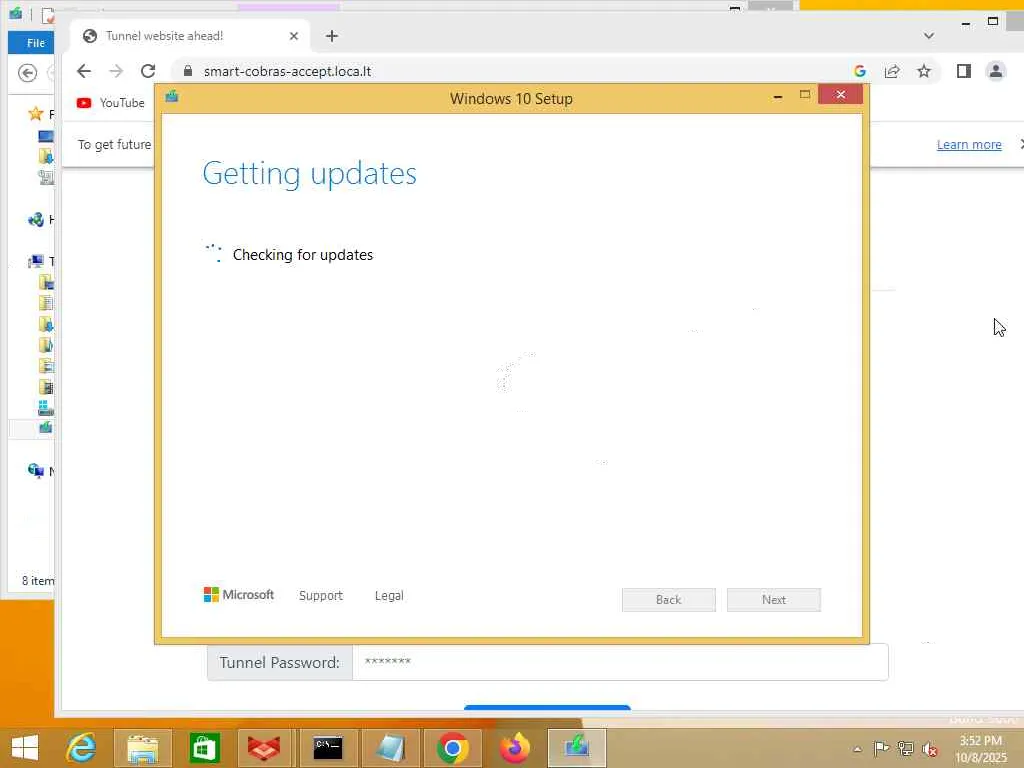The image size is (1024, 768).
Task: Click the Next button in Windows 10 Setup
Action: (x=774, y=600)
